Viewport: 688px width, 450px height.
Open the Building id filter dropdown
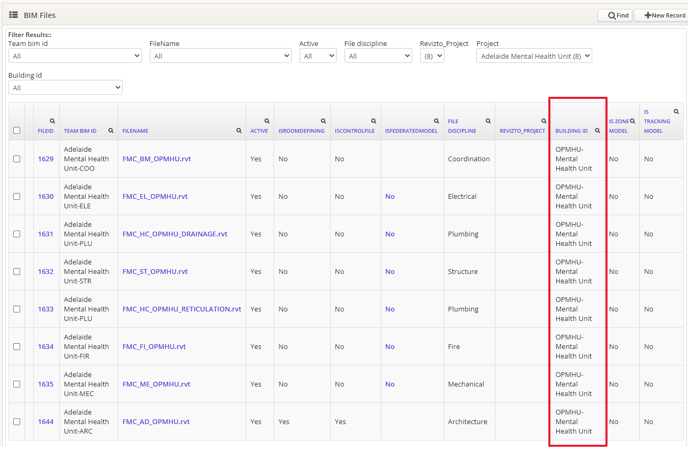[65, 88]
